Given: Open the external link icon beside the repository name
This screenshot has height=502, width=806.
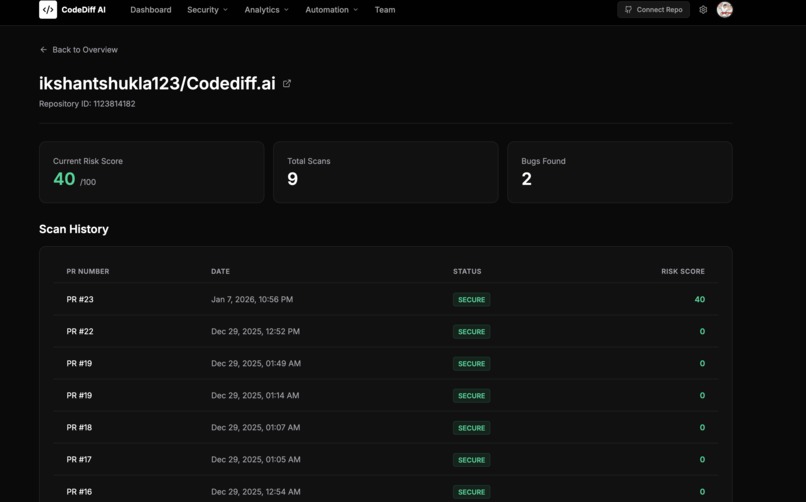Looking at the screenshot, I should 287,84.
